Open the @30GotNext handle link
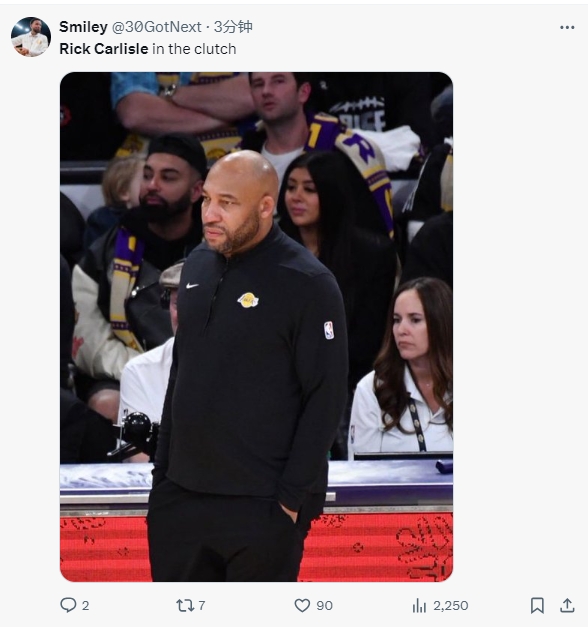The width and height of the screenshot is (588, 627). tap(156, 27)
